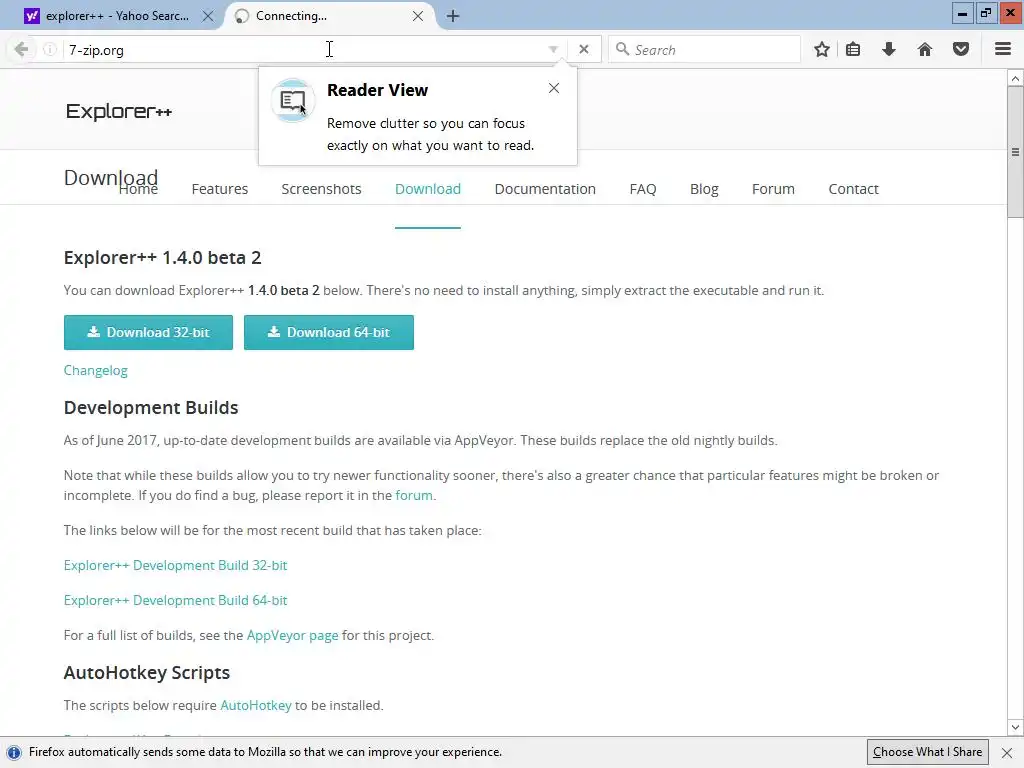Close the Mozilla data notification bar
Viewport: 1024px width, 768px height.
(1007, 753)
